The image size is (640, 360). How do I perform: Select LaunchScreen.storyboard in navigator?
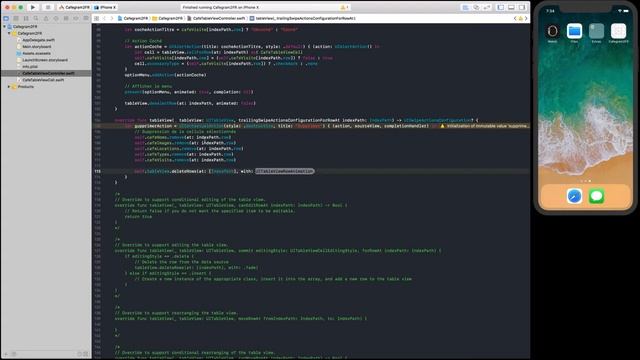pos(45,60)
